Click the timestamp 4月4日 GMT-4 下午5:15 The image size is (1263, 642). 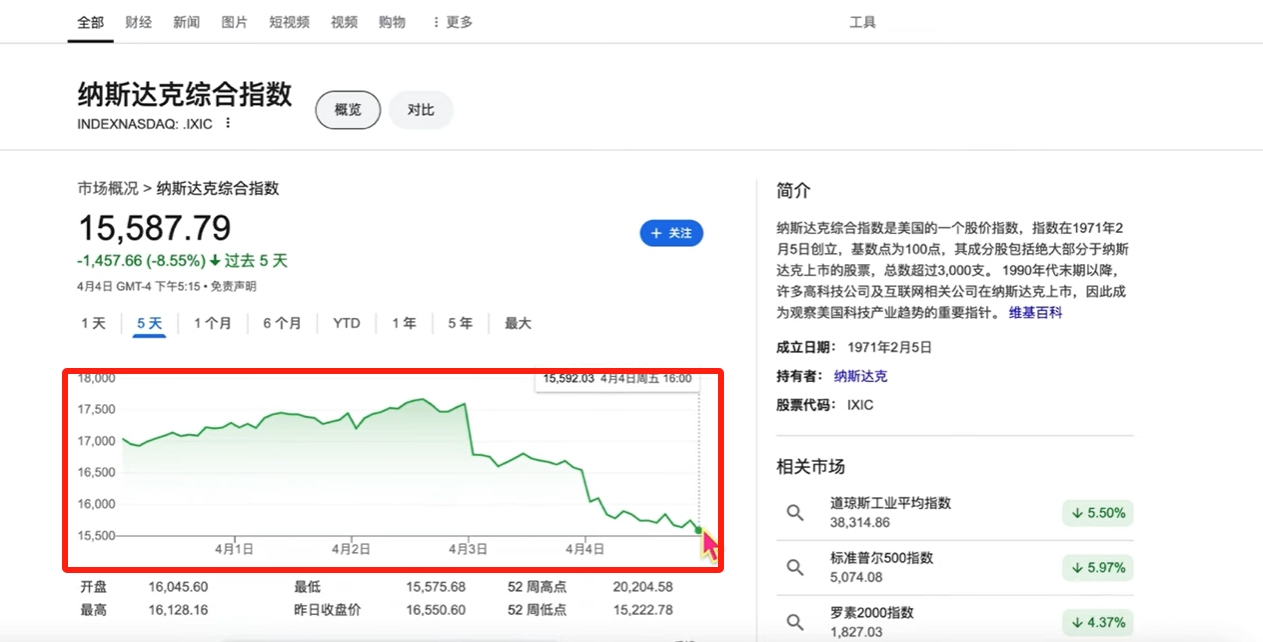(x=139, y=286)
